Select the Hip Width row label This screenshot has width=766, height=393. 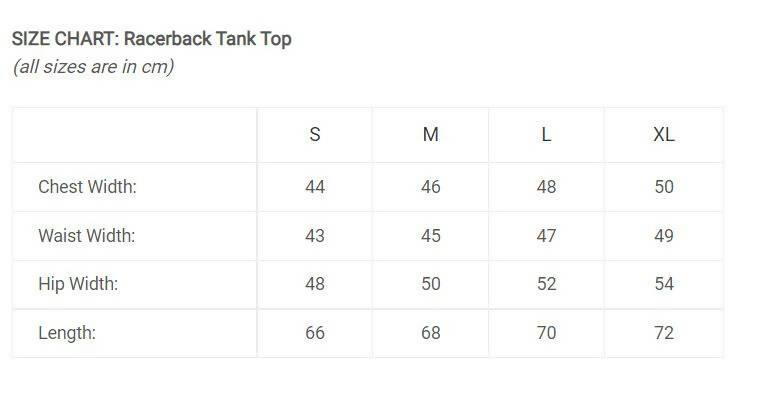[x=78, y=284]
